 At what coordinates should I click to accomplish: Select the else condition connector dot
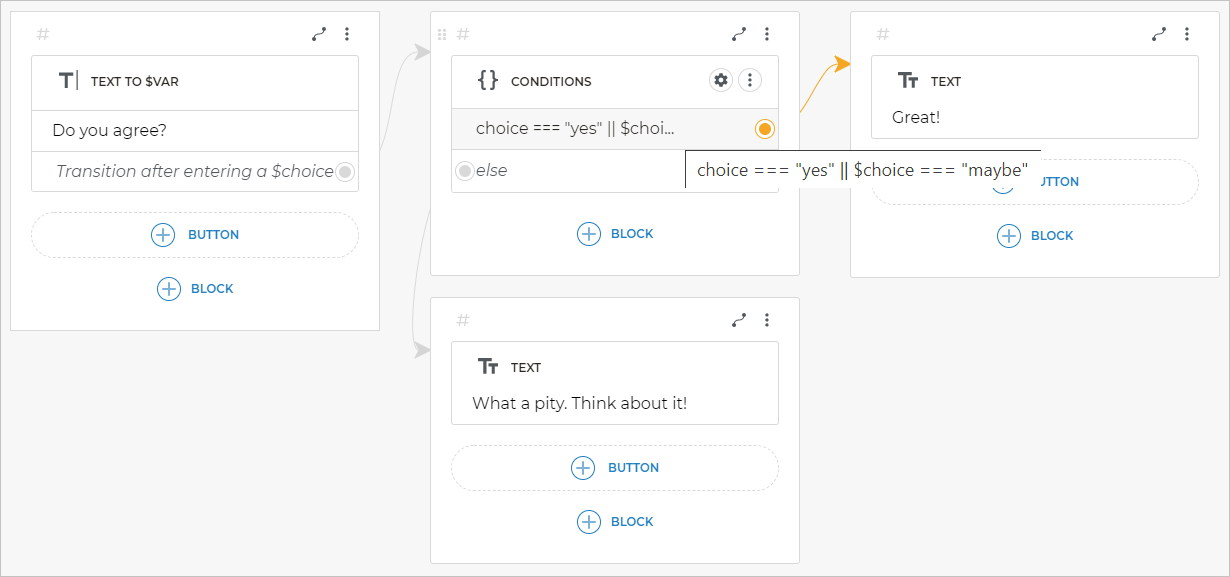[464, 171]
